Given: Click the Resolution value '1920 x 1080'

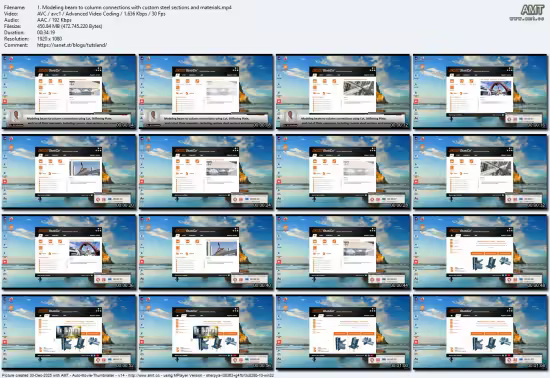Looking at the screenshot, I should coord(49,39).
